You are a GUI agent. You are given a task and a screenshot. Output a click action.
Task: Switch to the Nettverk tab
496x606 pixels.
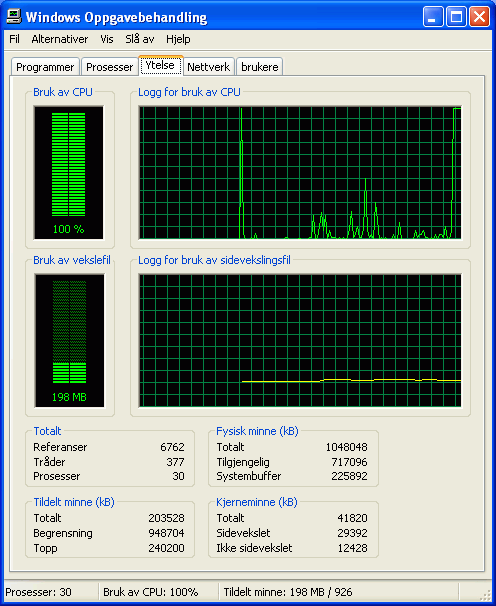pos(209,67)
